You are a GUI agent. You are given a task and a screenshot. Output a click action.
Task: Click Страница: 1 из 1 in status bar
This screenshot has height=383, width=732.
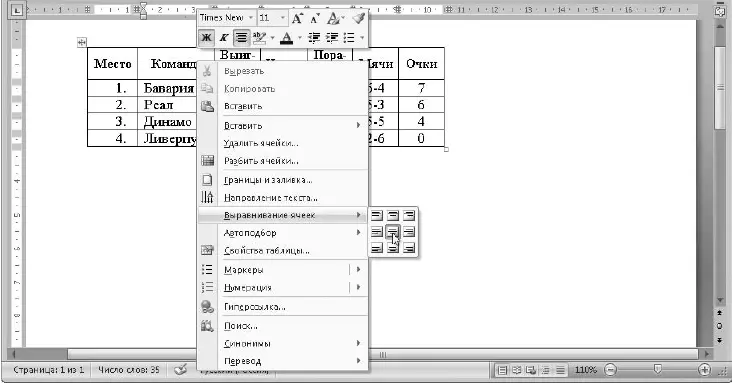pyautogui.click(x=49, y=369)
